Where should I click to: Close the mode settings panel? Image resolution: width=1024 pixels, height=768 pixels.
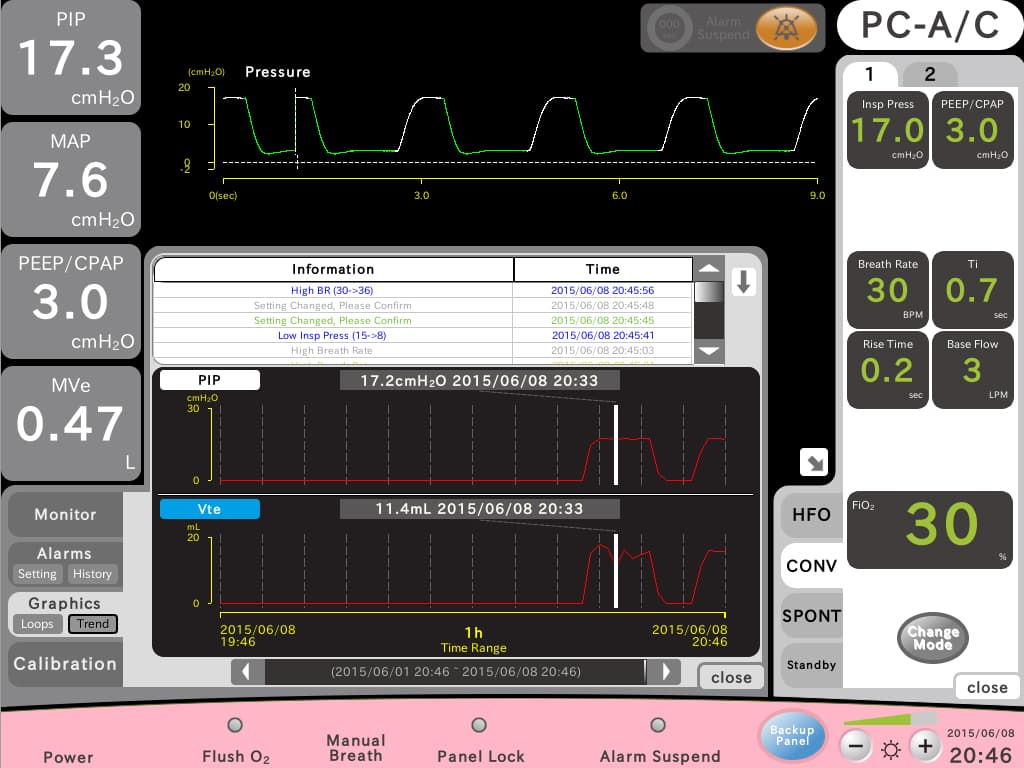pyautogui.click(x=987, y=687)
